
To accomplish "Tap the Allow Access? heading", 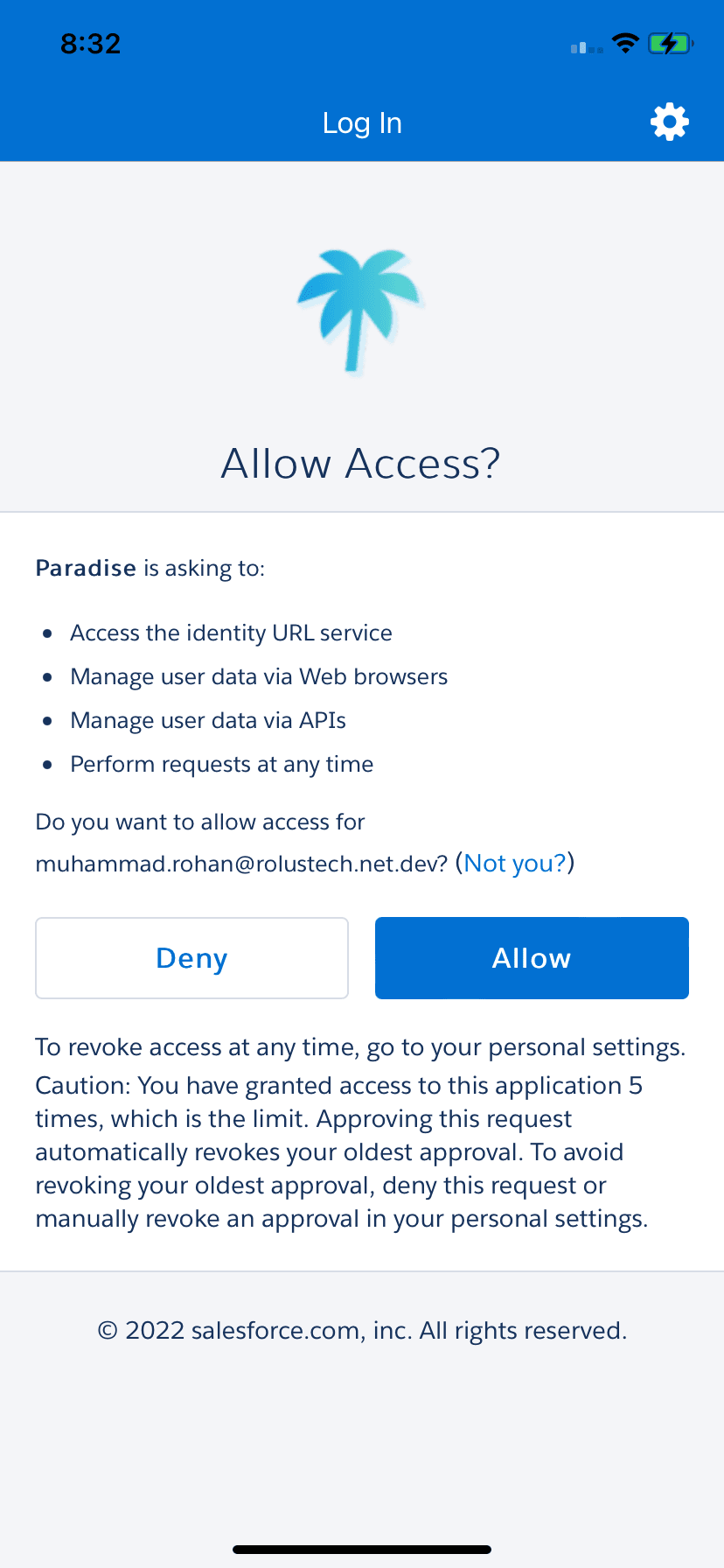I will [361, 463].
